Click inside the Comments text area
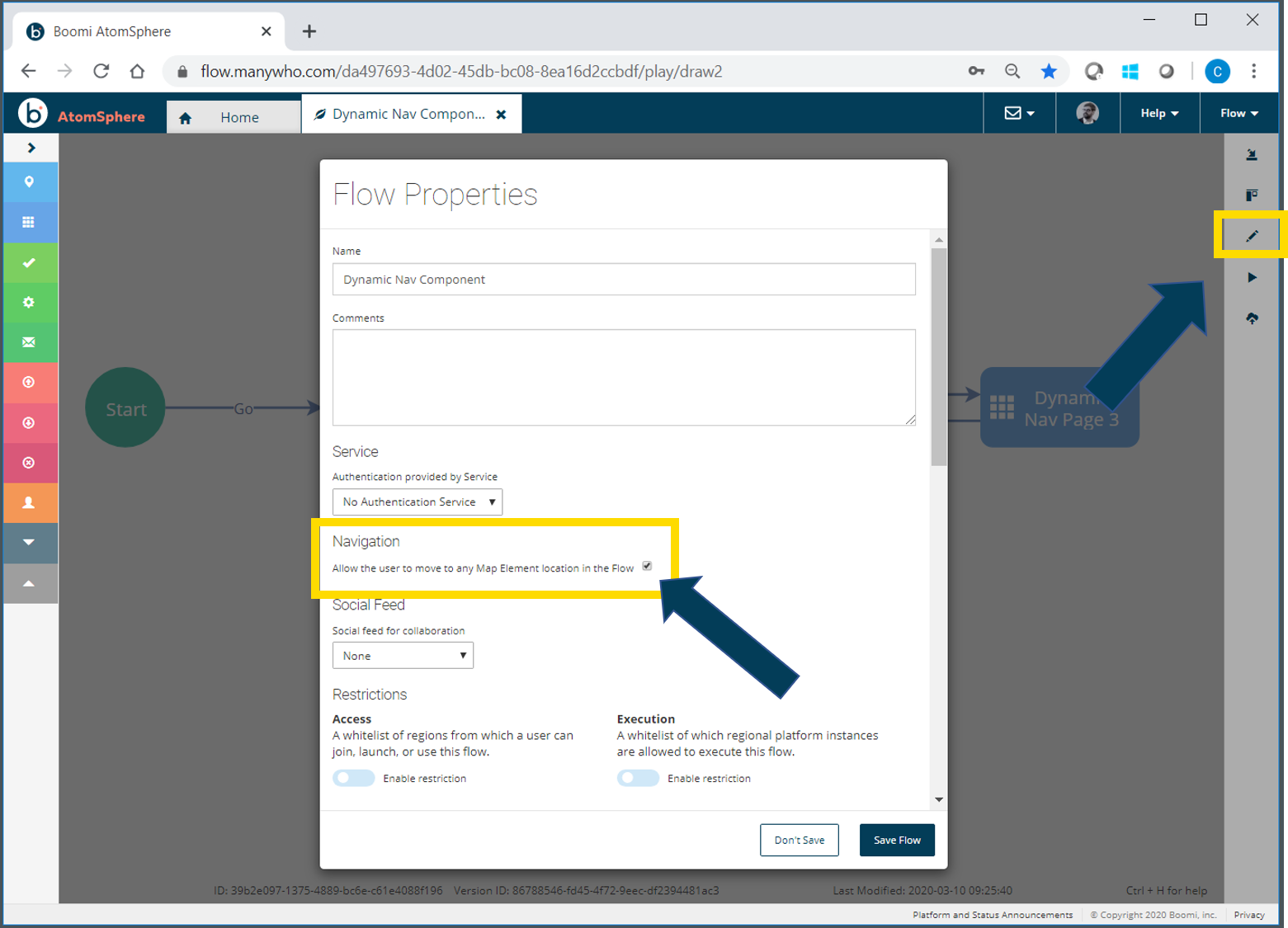This screenshot has height=928, width=1288. pyautogui.click(x=623, y=377)
